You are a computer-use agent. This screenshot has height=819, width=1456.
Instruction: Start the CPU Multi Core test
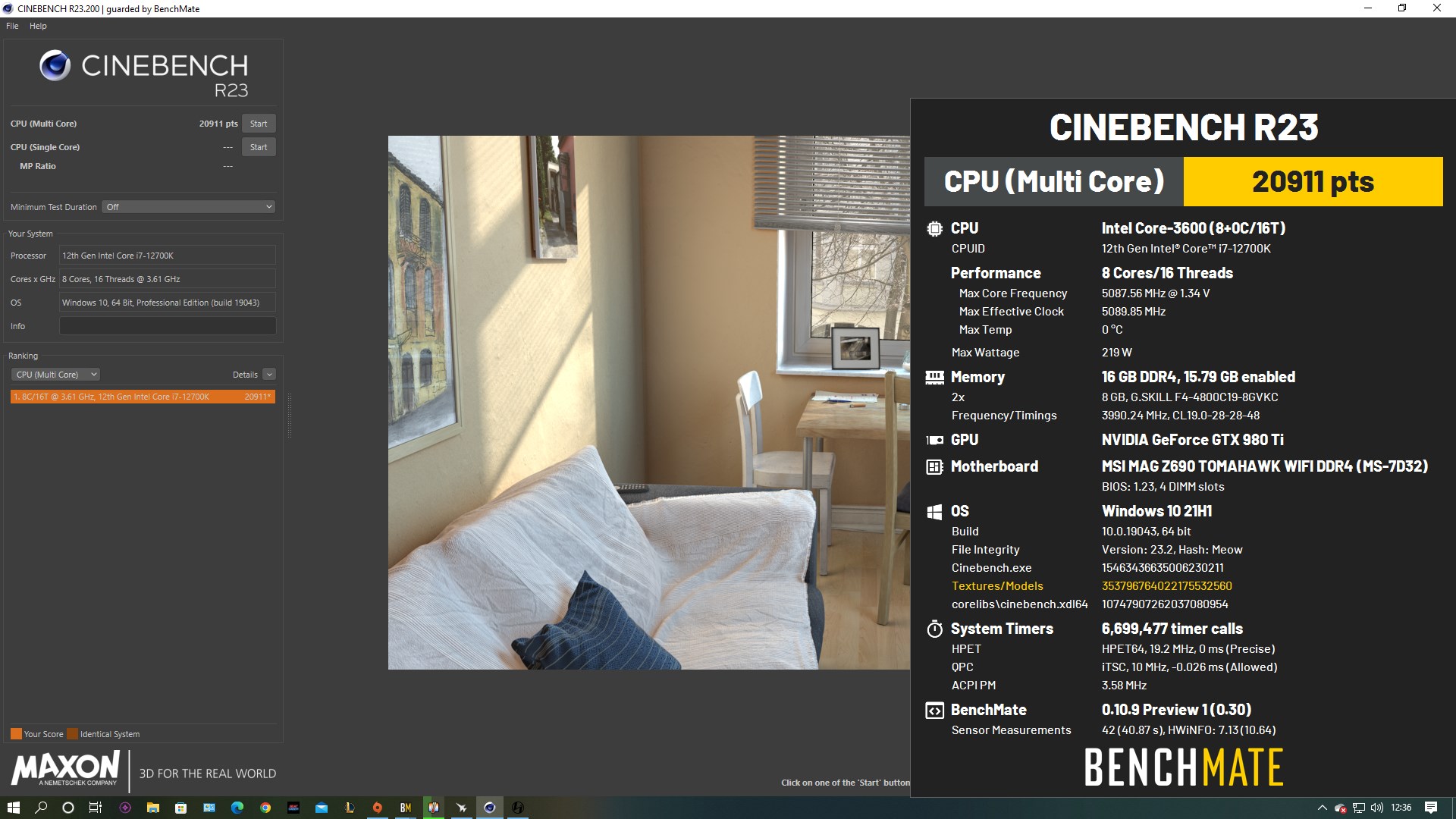pos(259,124)
